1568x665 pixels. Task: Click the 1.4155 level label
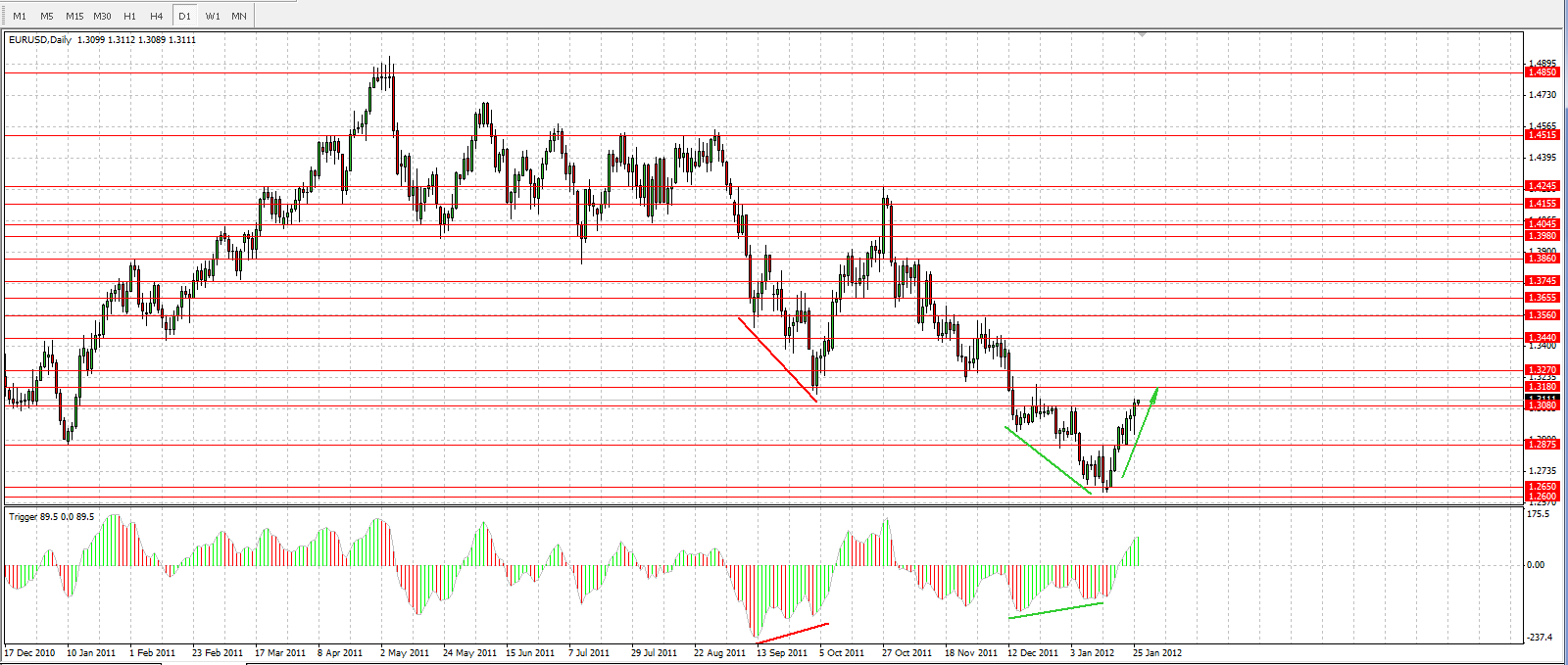click(1543, 204)
